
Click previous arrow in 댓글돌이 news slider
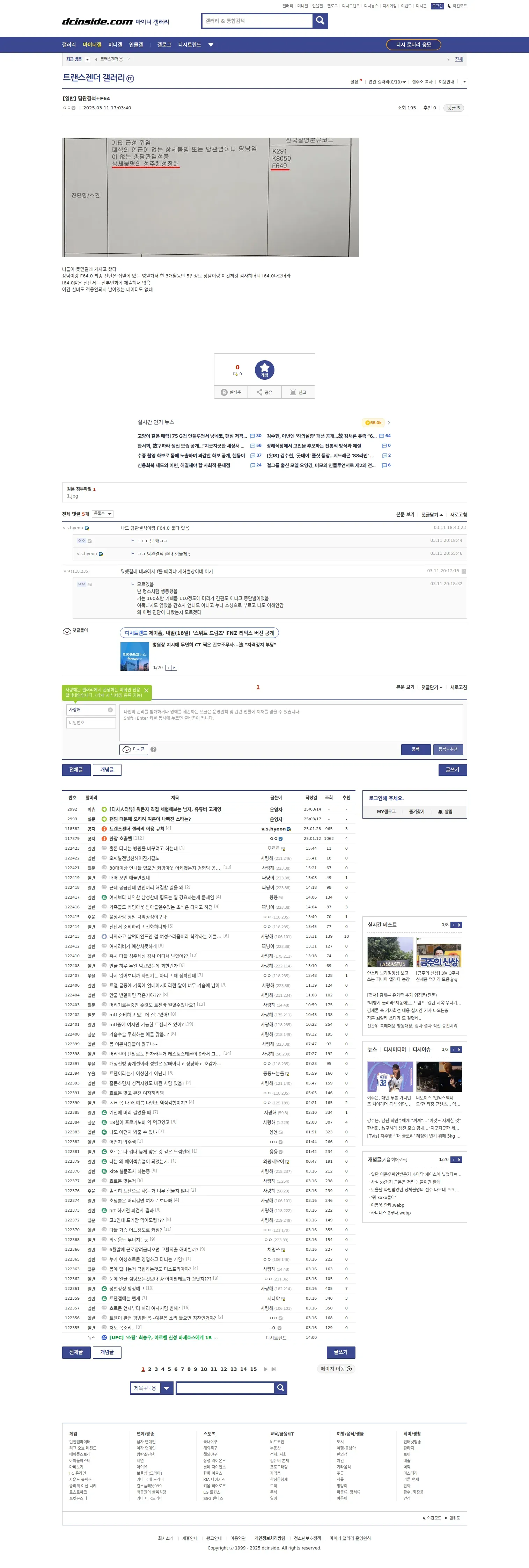click(168, 668)
